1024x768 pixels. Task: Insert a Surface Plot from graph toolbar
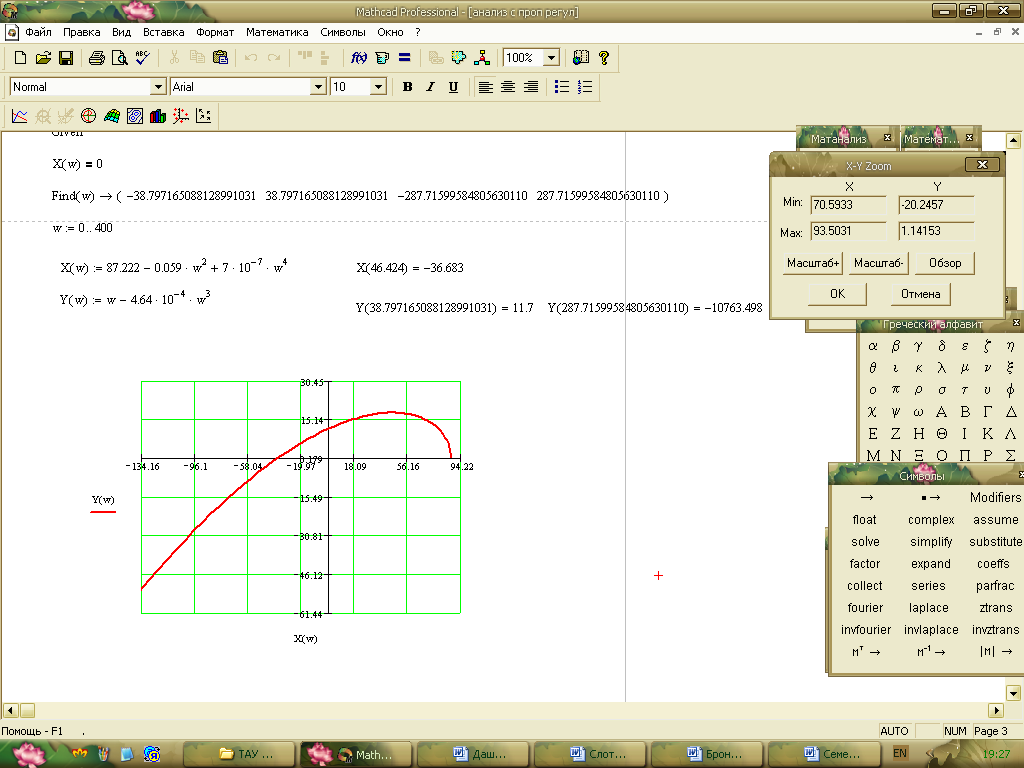[111, 116]
